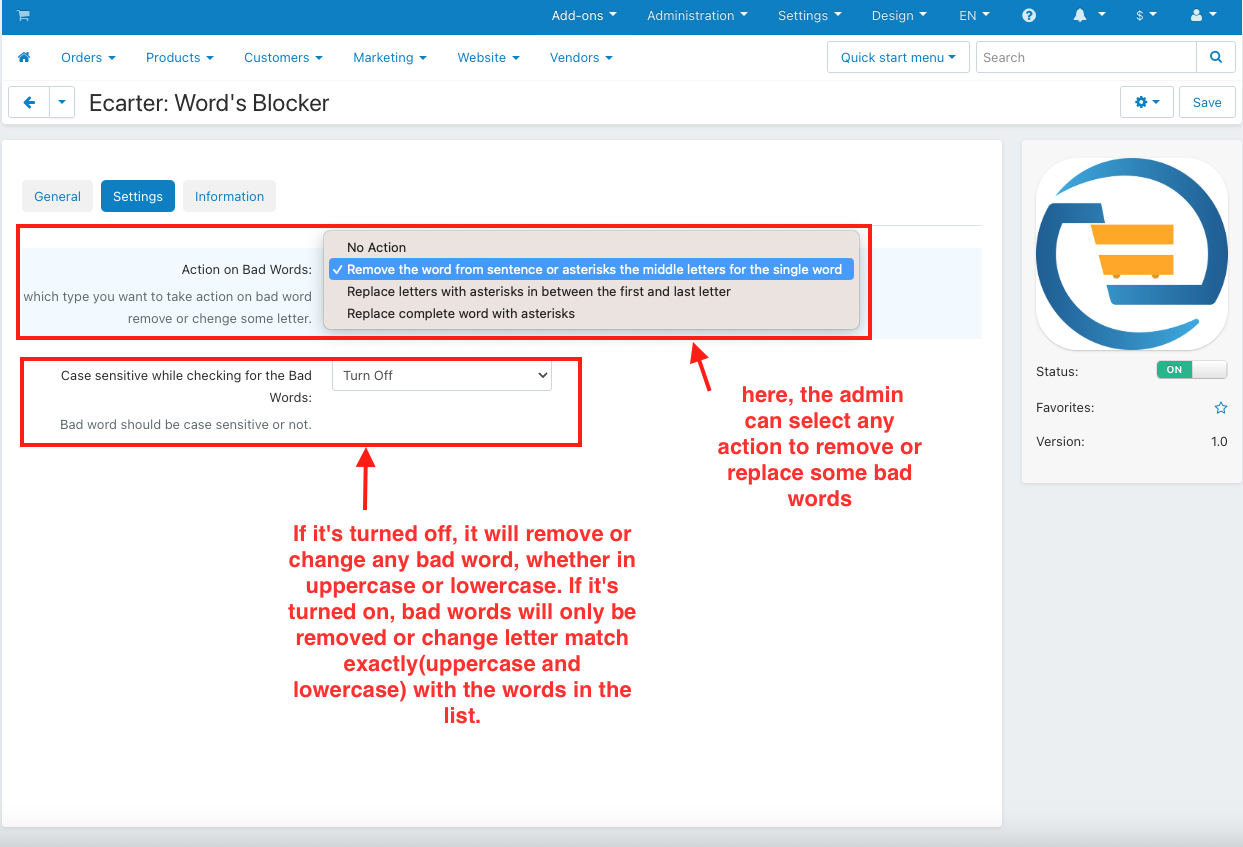Viewport: 1243px width, 847px height.
Task: Click into the Search field
Action: coord(1086,57)
